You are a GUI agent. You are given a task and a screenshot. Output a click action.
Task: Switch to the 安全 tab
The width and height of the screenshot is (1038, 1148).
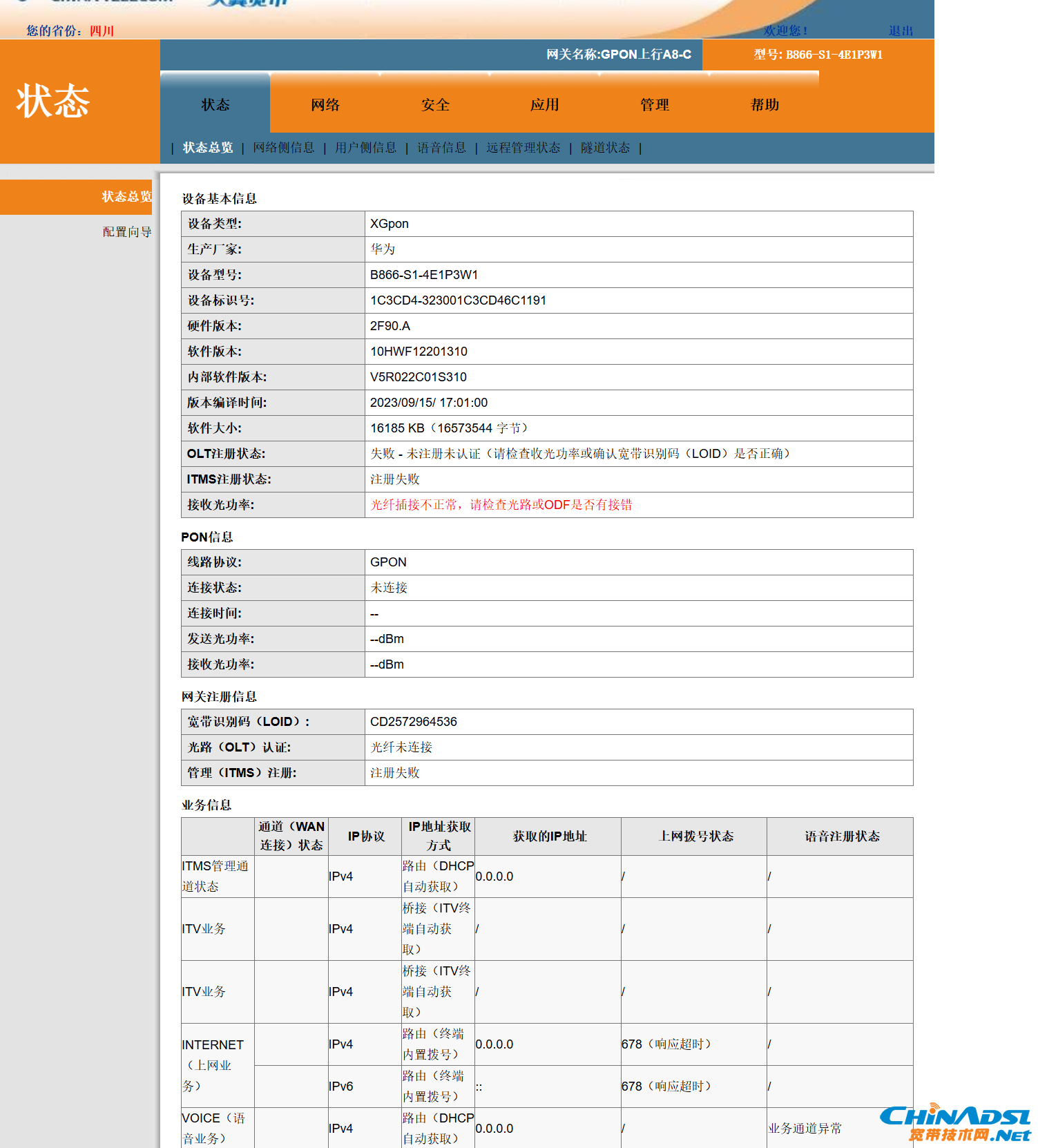pyautogui.click(x=435, y=104)
